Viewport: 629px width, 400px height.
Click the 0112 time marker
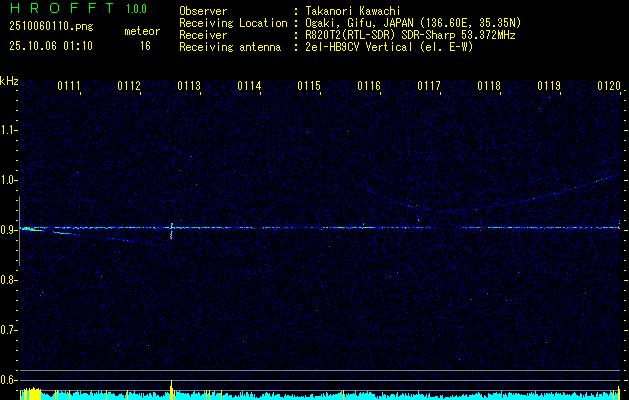tap(129, 85)
